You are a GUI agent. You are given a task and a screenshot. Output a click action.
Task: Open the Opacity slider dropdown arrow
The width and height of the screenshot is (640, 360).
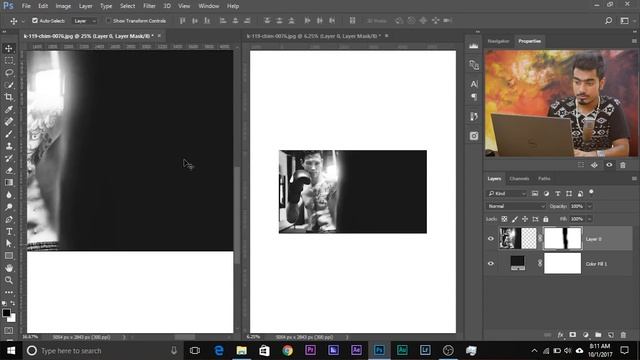click(589, 207)
